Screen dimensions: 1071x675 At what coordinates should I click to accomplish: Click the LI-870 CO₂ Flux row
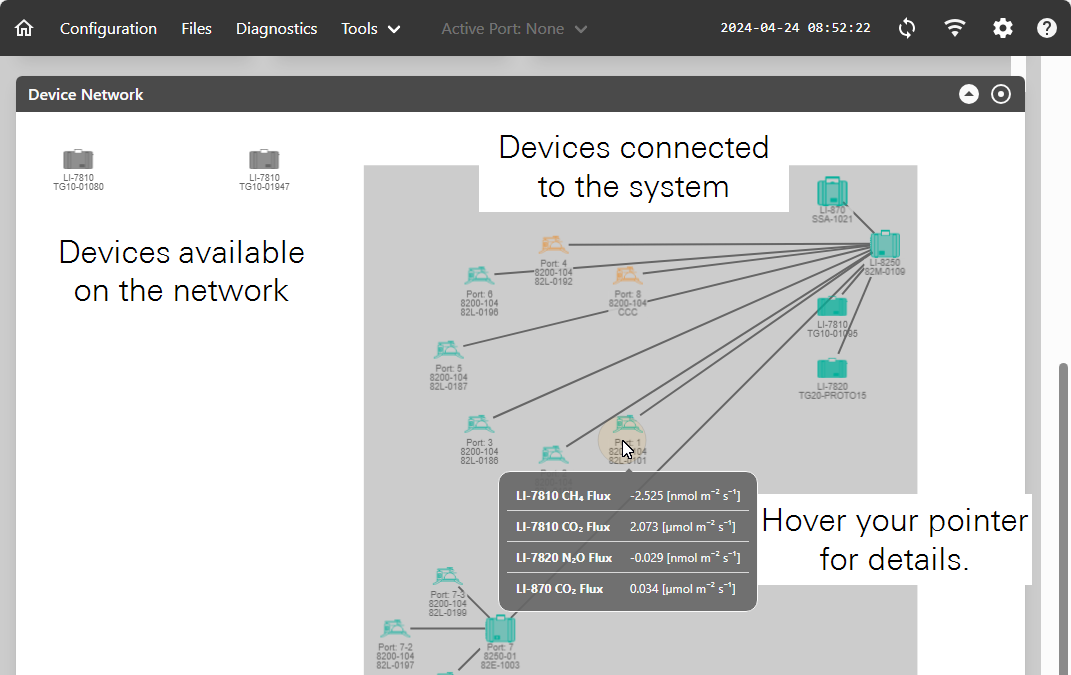point(628,588)
